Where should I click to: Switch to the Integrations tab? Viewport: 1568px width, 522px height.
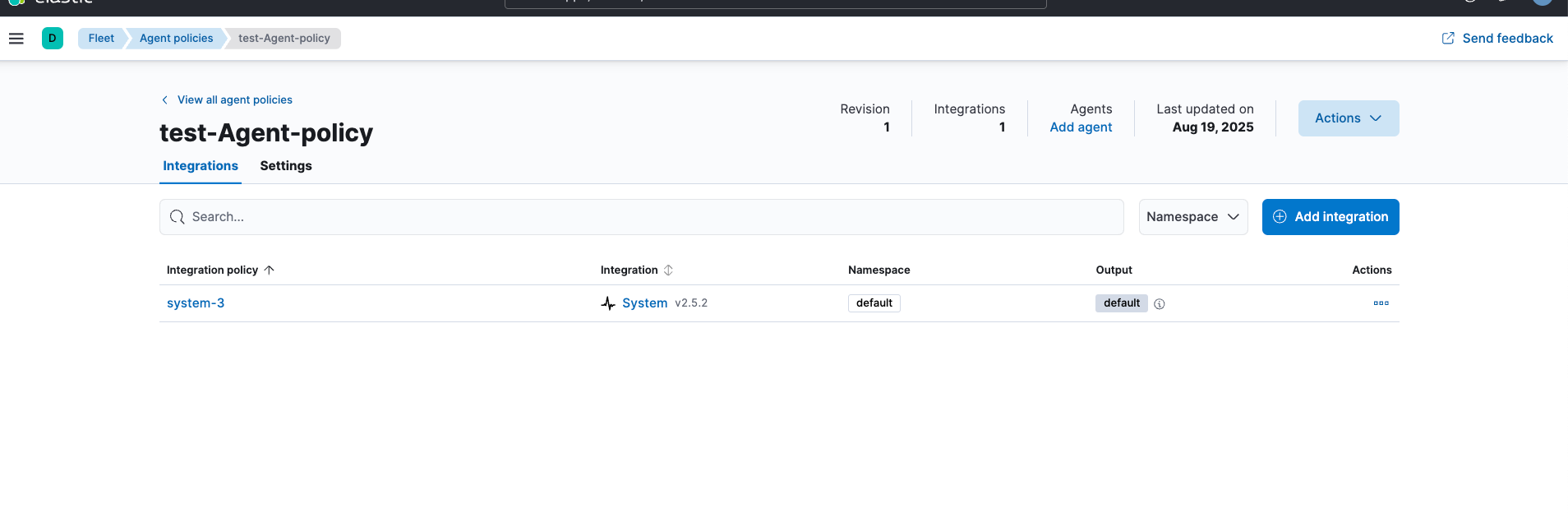201,166
